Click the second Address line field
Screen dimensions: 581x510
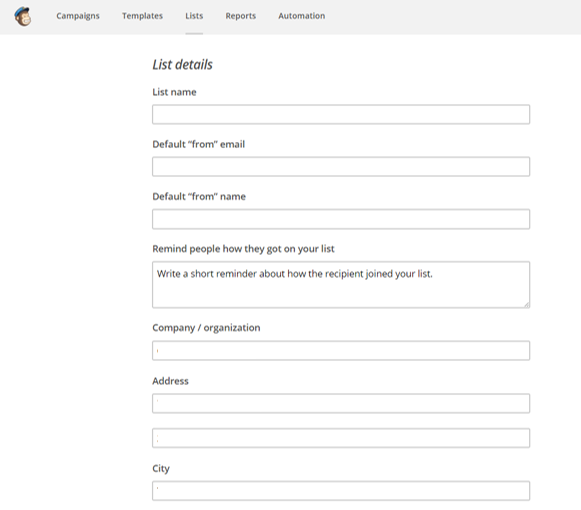341,438
